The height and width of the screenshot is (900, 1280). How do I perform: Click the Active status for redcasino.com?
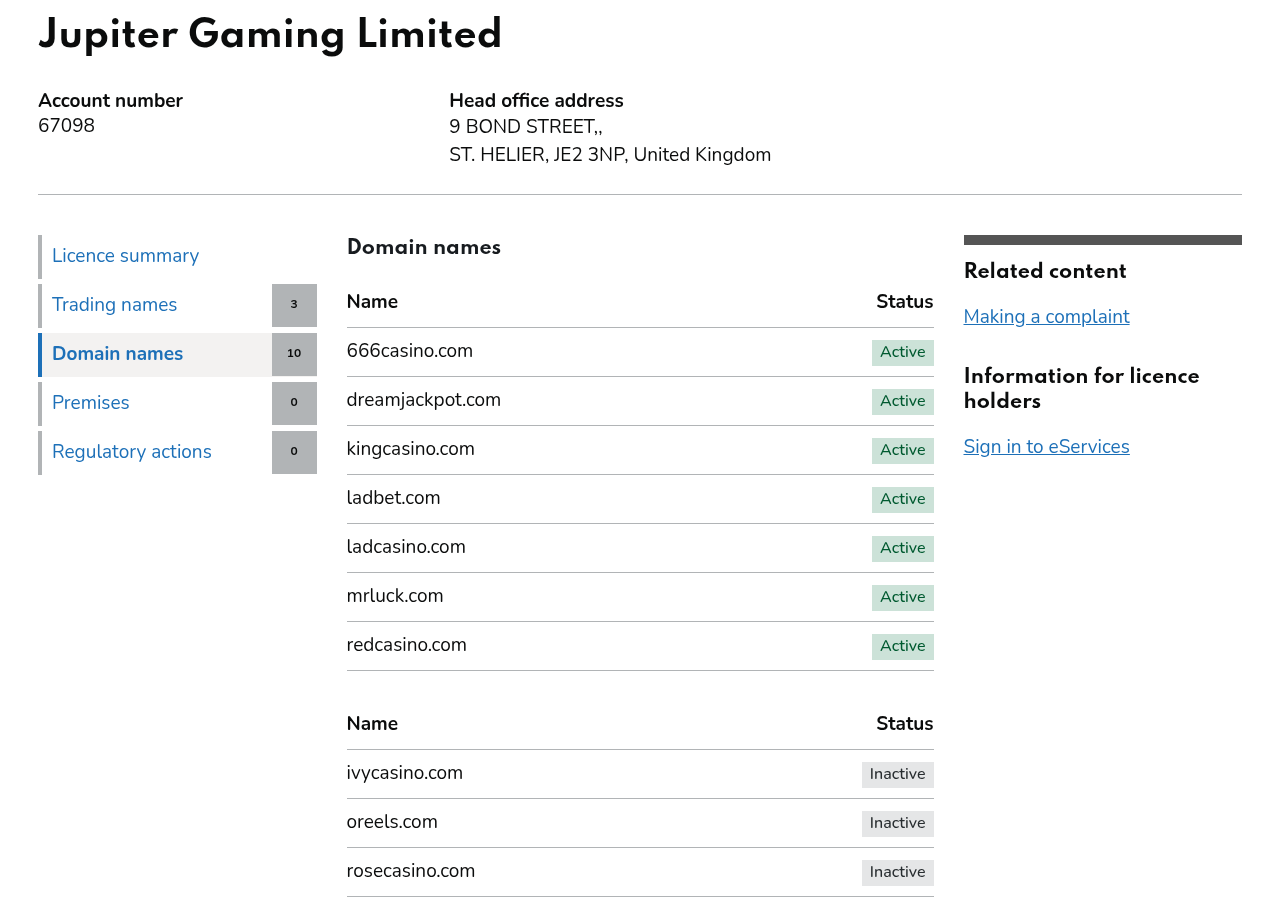click(903, 647)
